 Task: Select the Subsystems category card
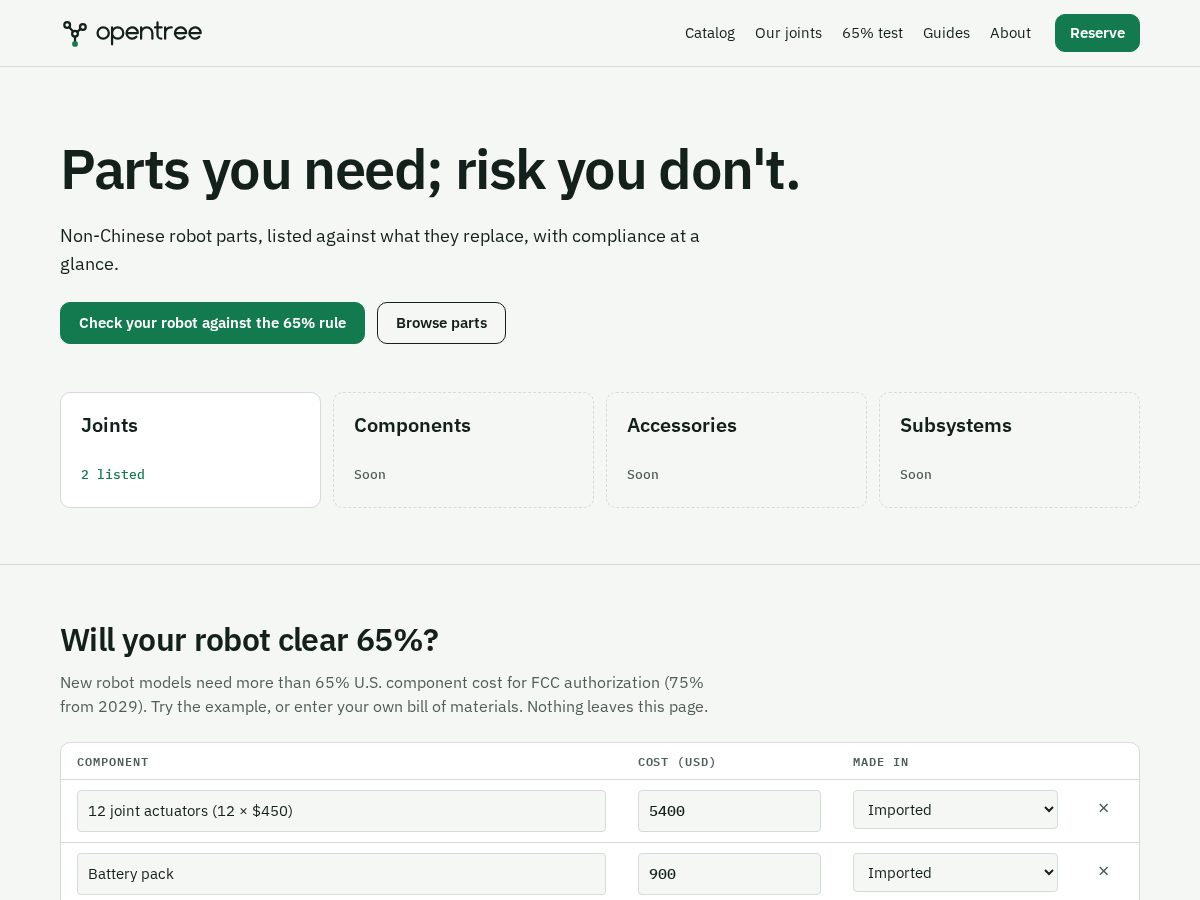tap(1009, 450)
